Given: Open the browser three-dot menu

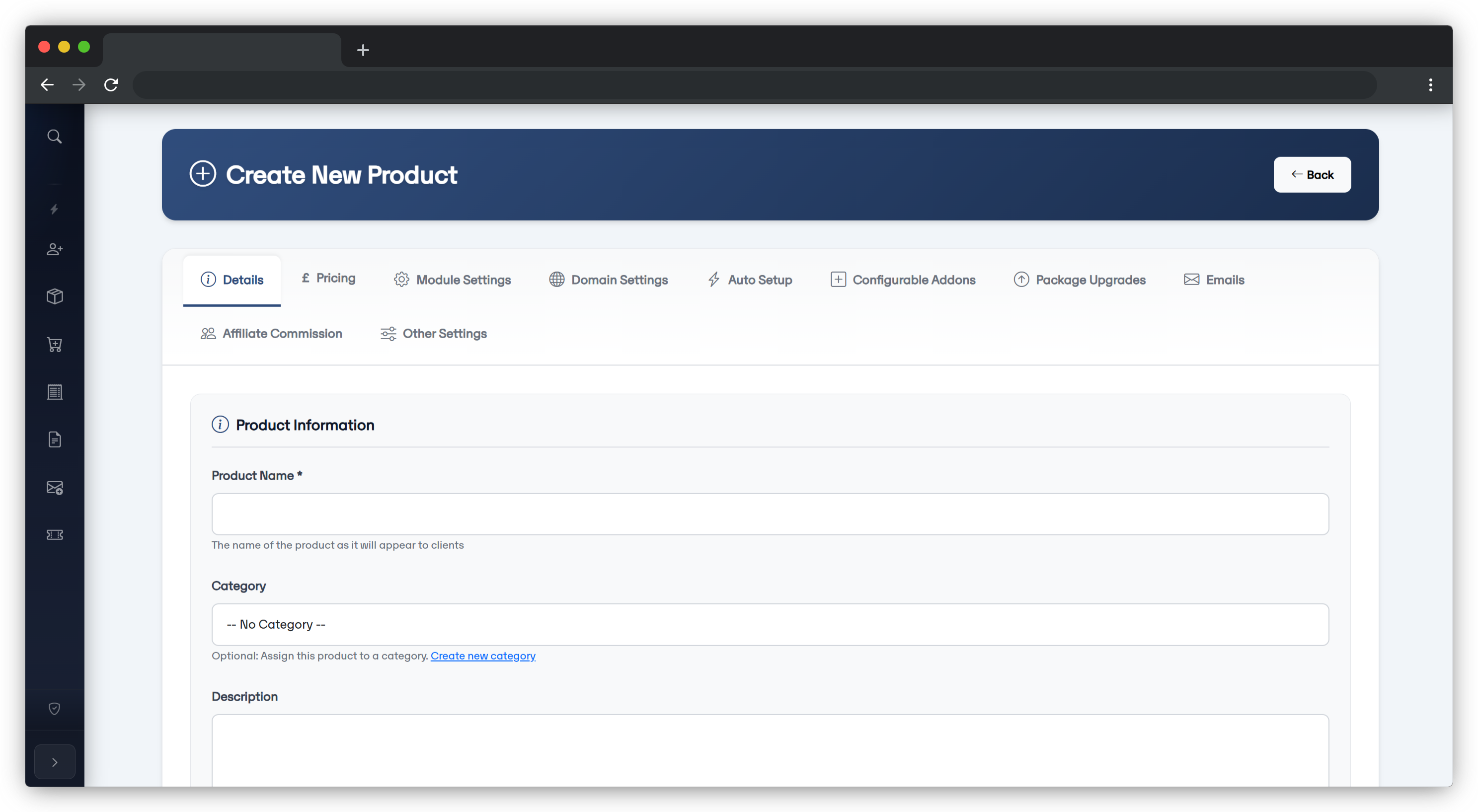Looking at the screenshot, I should click(x=1430, y=84).
